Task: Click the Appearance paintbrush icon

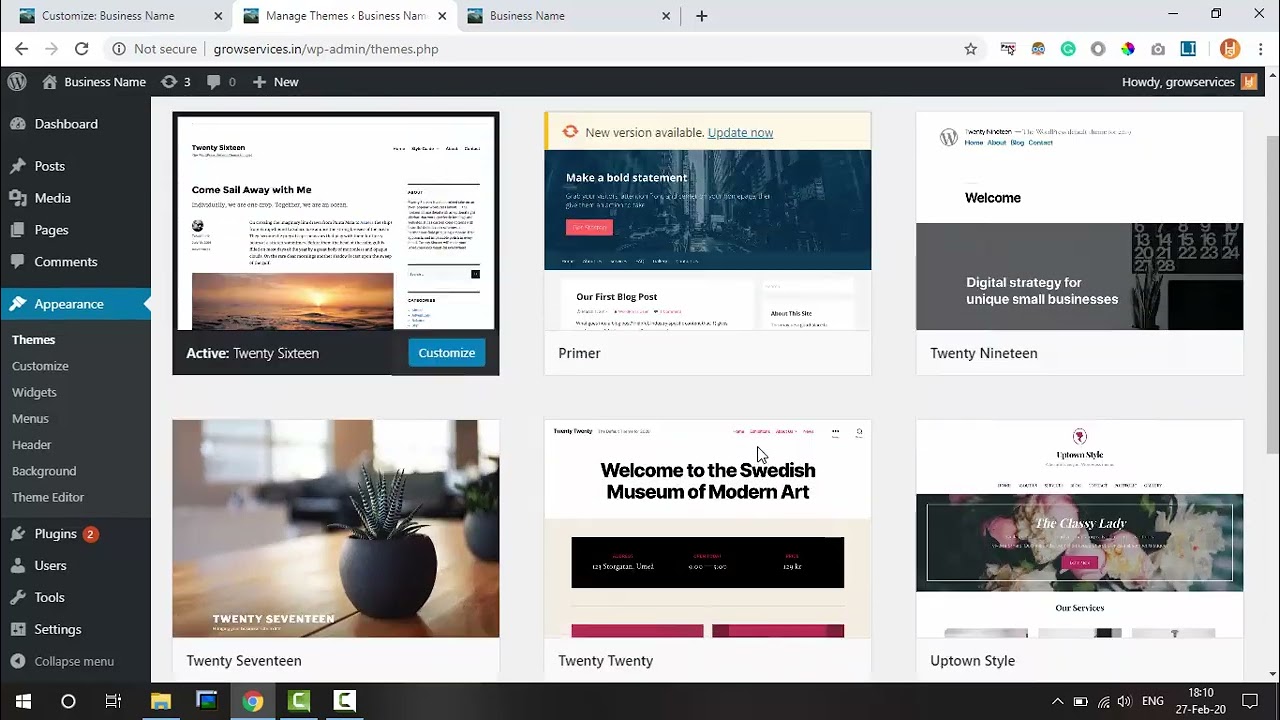Action: (18, 304)
